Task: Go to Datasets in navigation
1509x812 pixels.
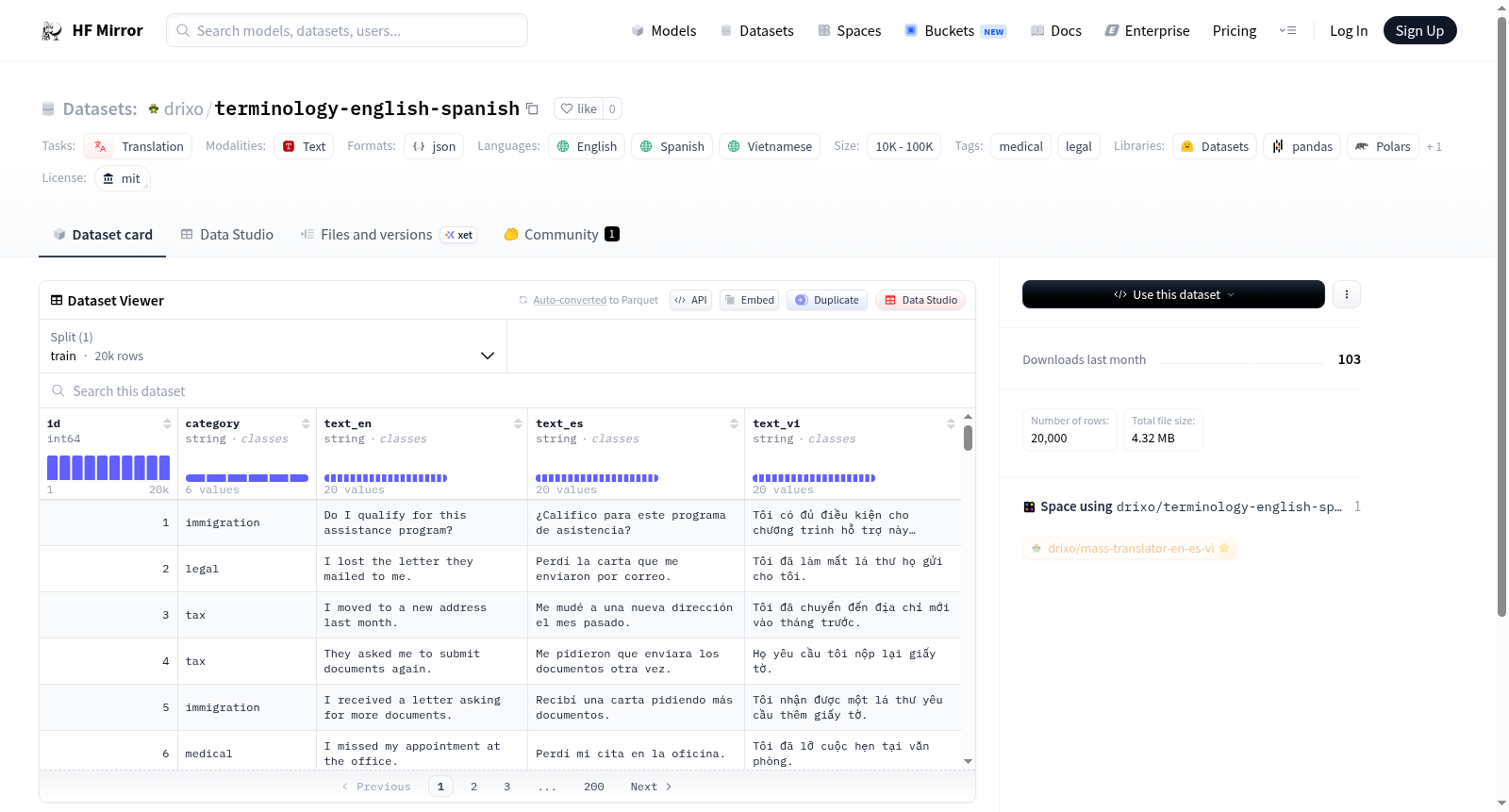Action: coord(757,31)
